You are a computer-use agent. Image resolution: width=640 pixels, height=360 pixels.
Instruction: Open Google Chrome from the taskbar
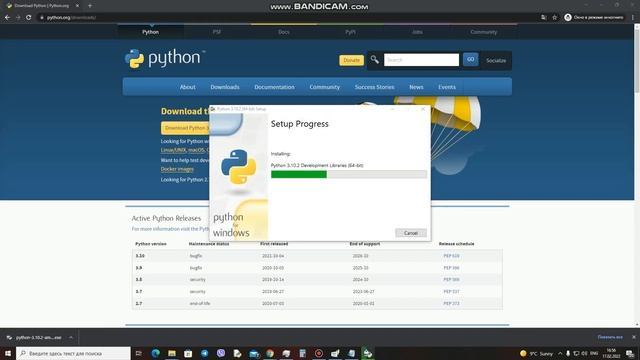[270, 353]
